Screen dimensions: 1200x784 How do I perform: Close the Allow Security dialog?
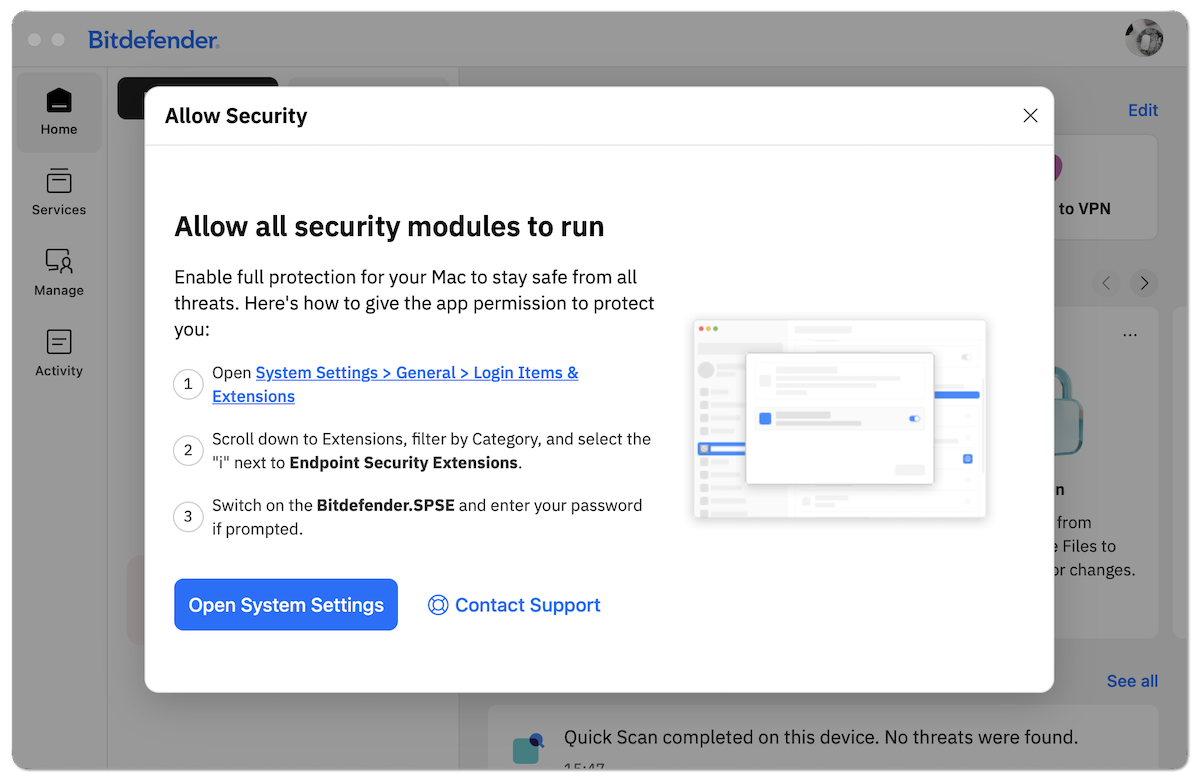[1030, 115]
